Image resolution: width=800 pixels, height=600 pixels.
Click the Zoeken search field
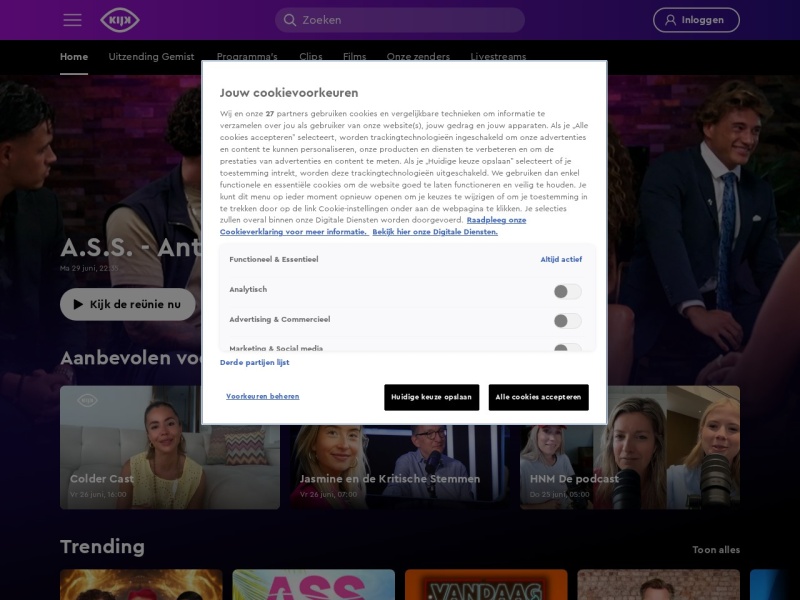399,20
